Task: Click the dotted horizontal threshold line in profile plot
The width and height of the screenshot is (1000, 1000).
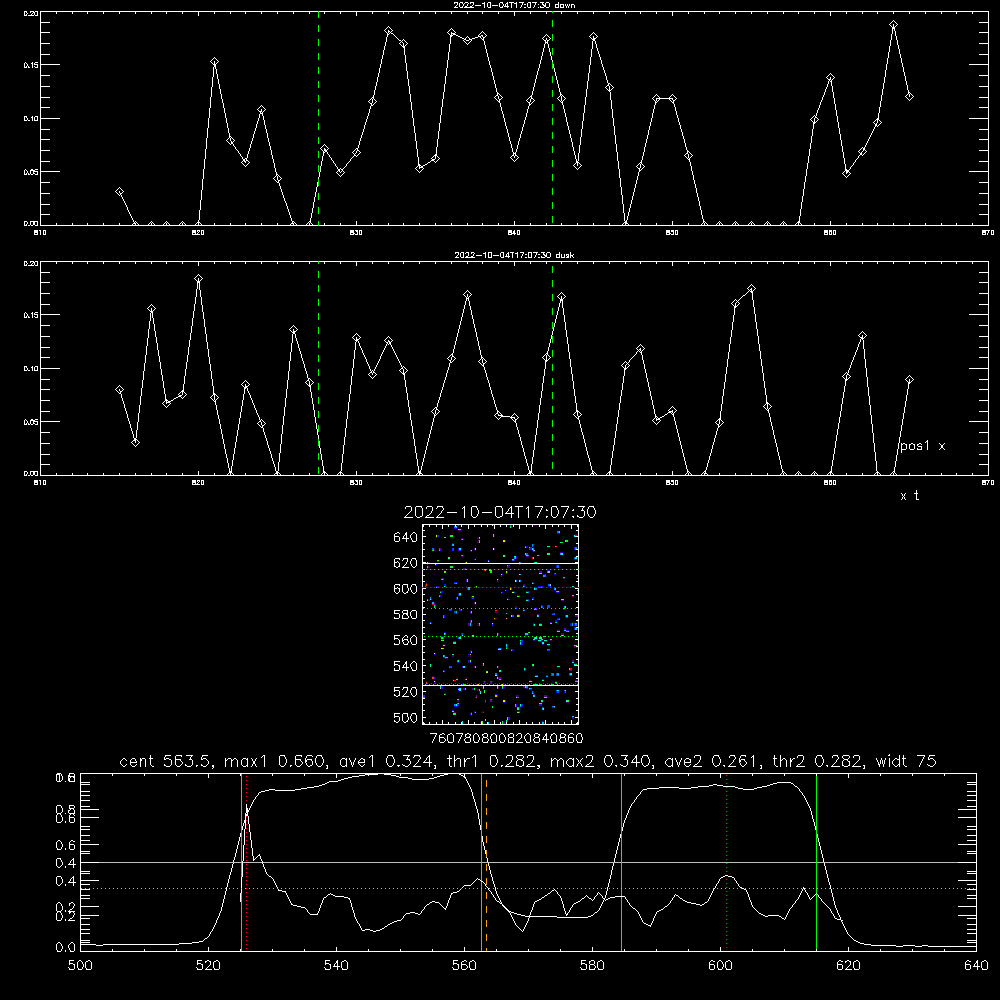Action: 528,888
